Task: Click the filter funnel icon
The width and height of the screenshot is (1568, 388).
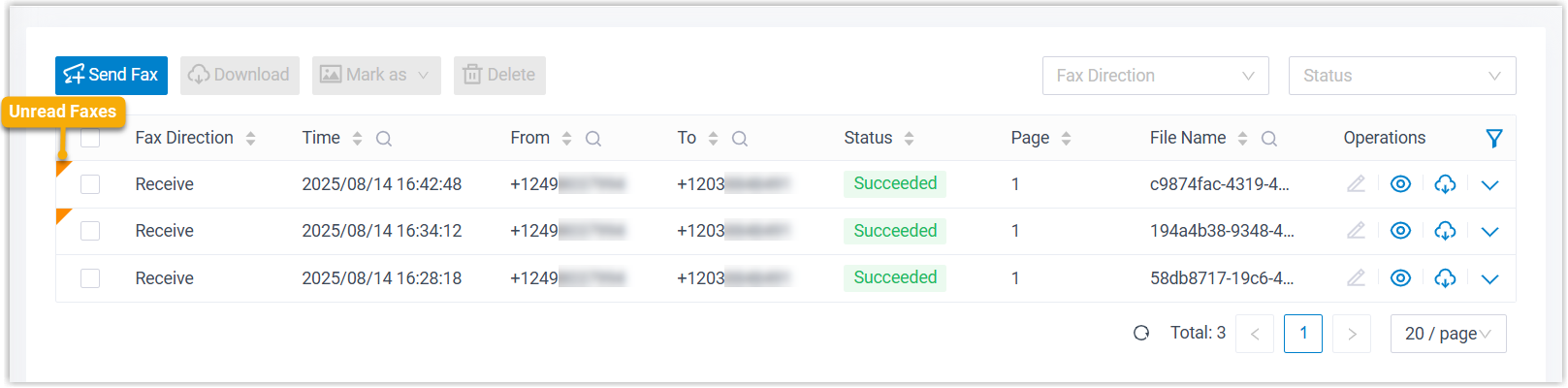Action: (1494, 139)
